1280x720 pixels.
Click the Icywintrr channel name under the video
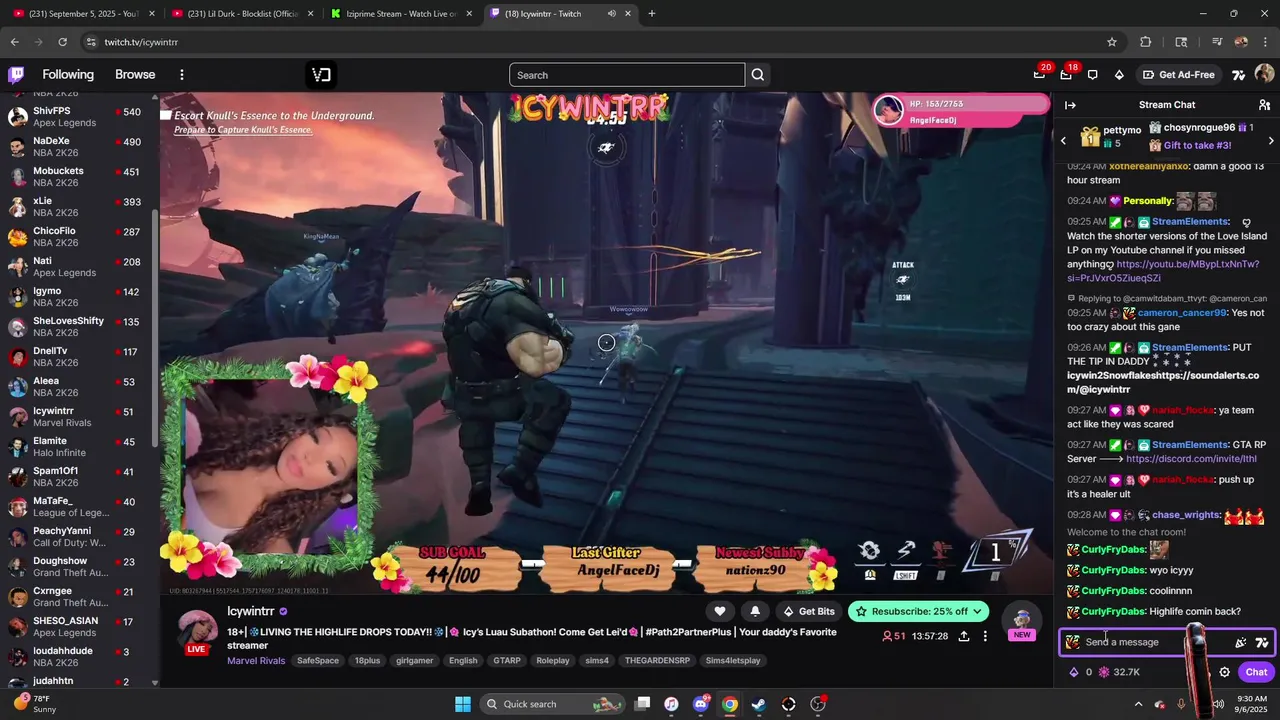click(251, 611)
